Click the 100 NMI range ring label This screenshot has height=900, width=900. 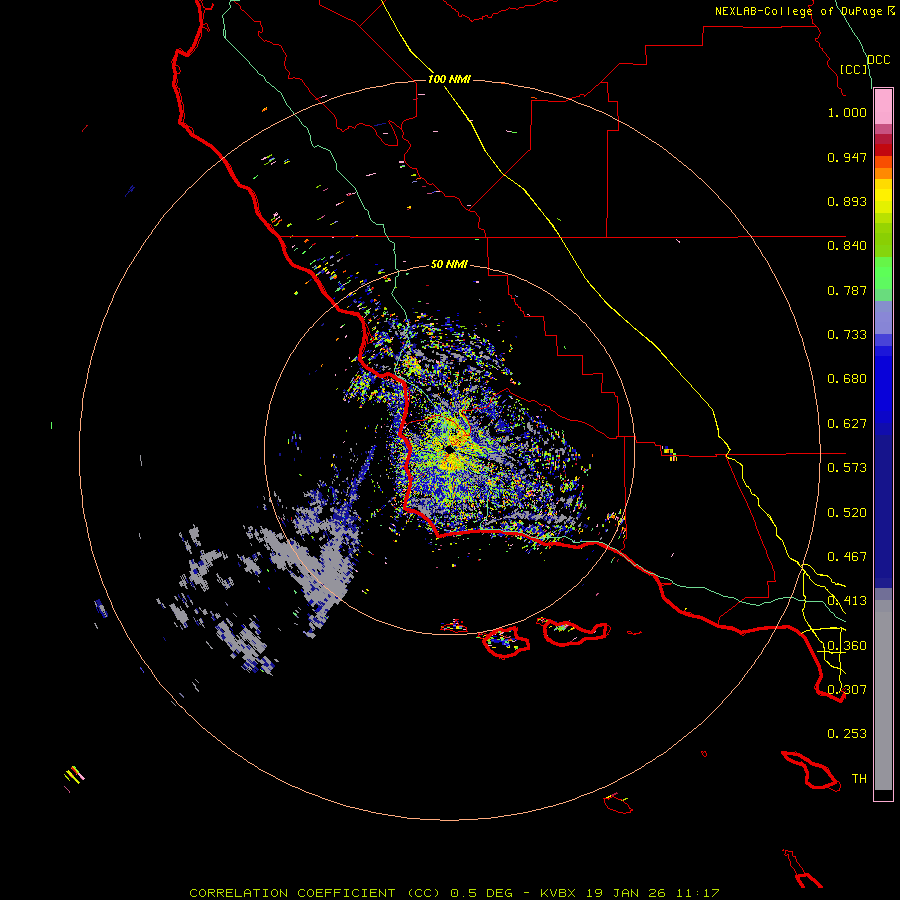click(449, 79)
